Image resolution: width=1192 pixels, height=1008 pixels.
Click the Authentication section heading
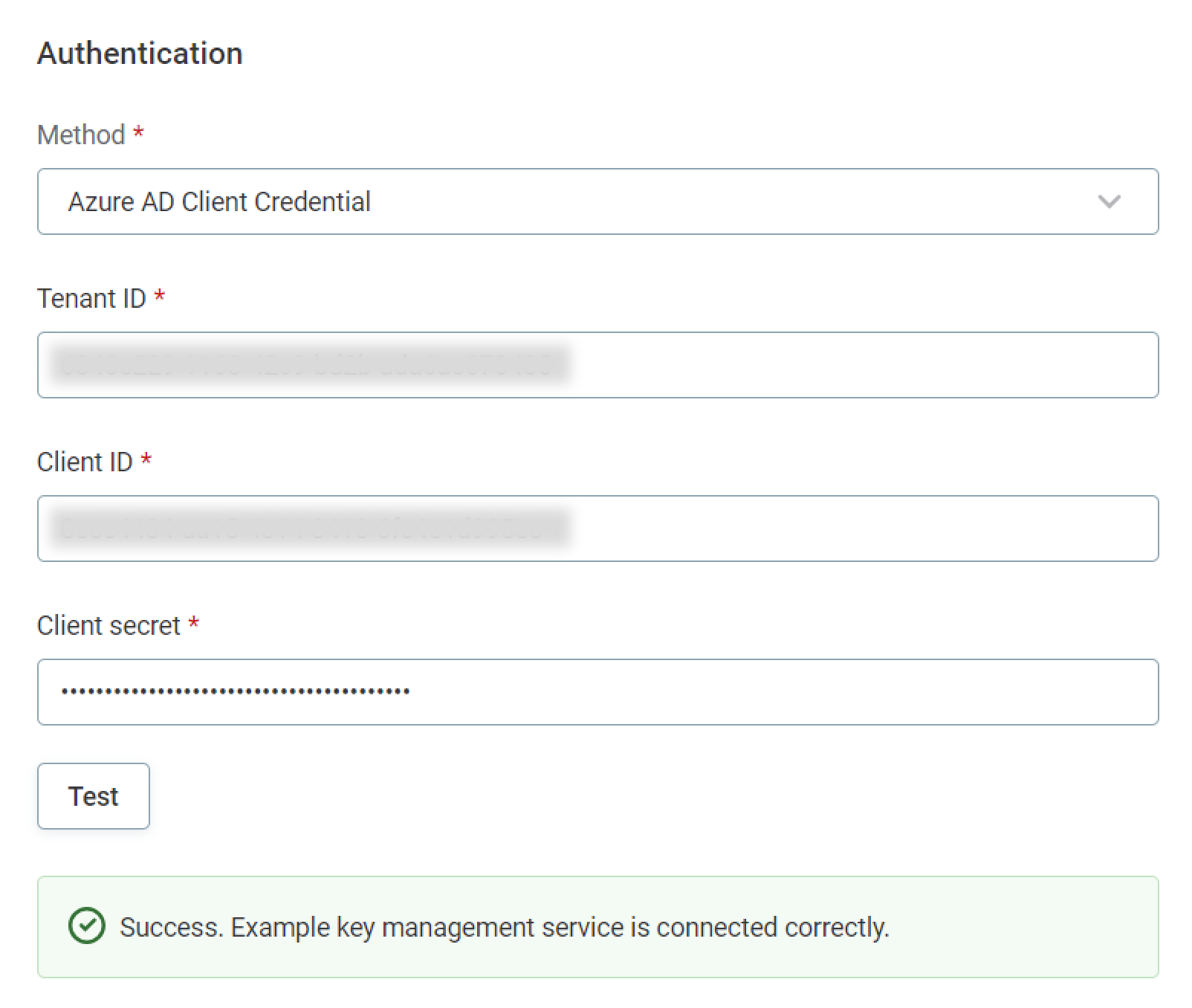(140, 54)
